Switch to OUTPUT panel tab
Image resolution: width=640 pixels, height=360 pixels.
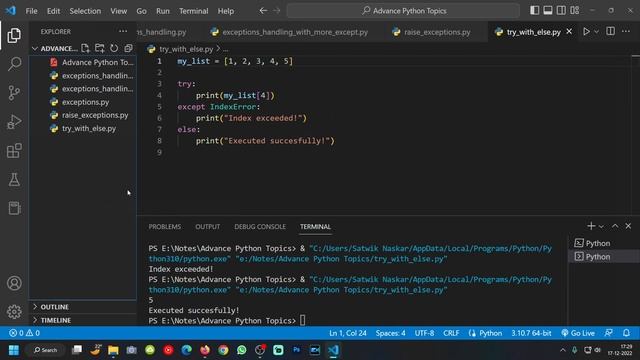click(x=207, y=227)
